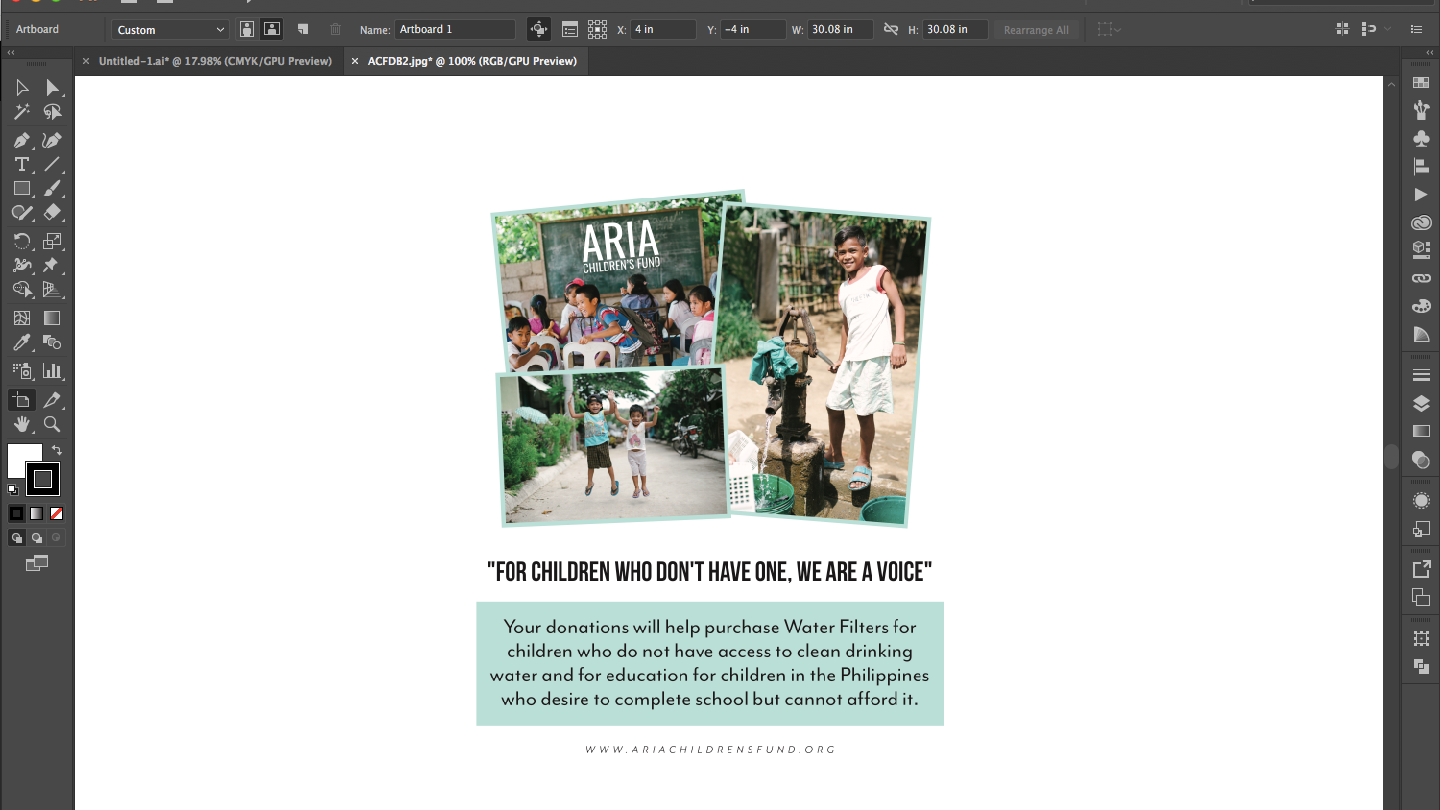Activate the Line Segment tool
The image size is (1440, 810).
point(52,164)
